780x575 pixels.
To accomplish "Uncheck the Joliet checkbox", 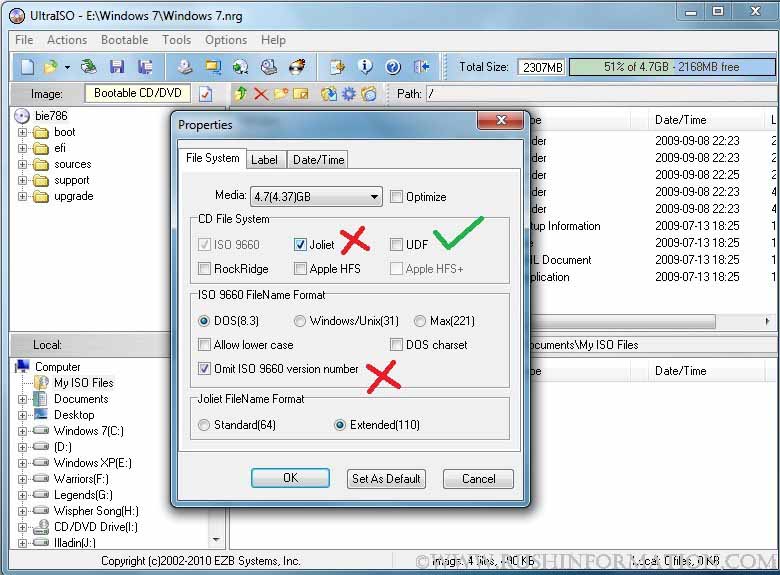I will click(301, 244).
